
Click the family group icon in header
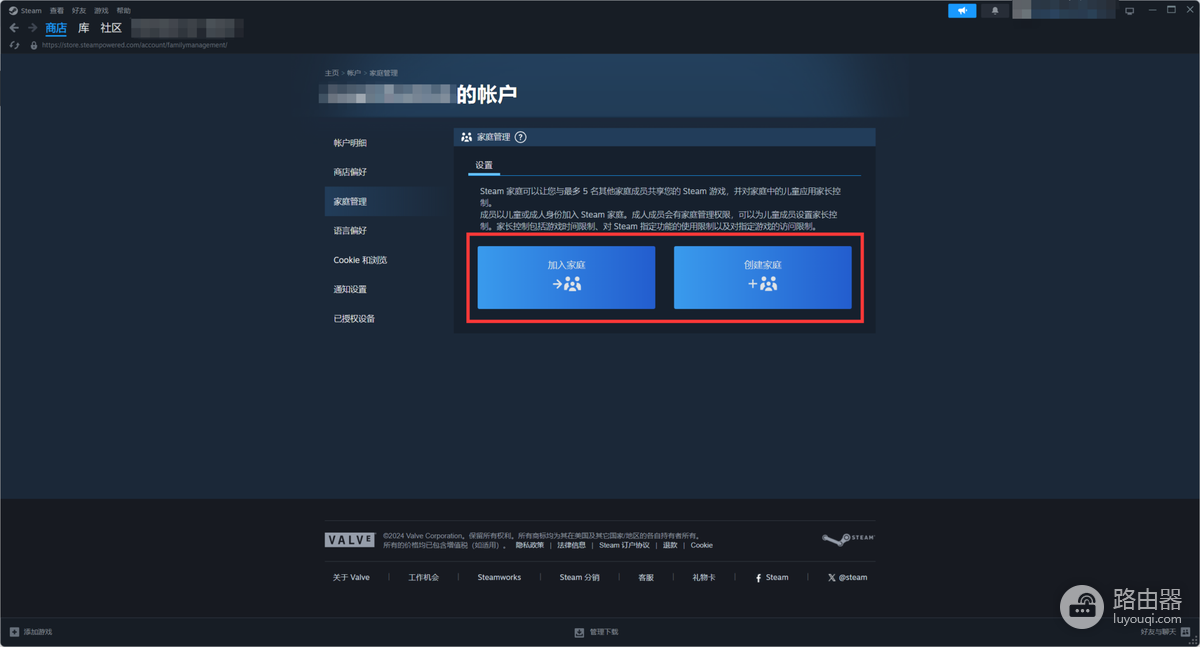466,137
